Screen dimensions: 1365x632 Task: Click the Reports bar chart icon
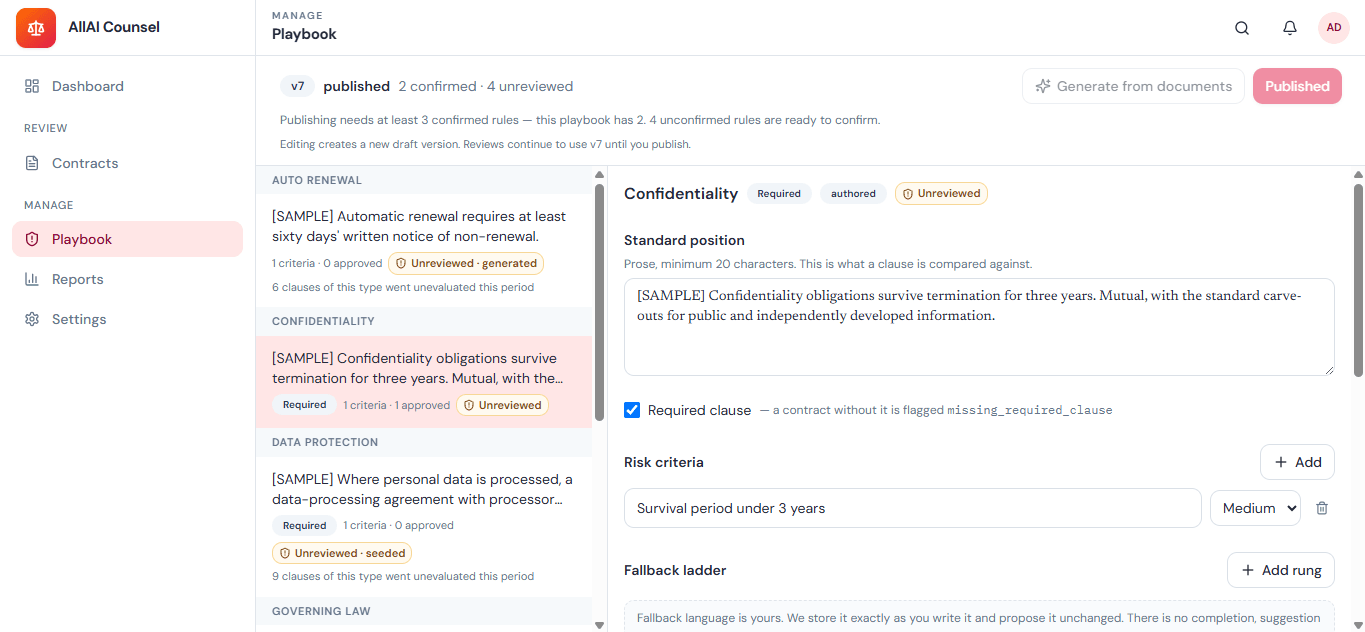(x=32, y=279)
